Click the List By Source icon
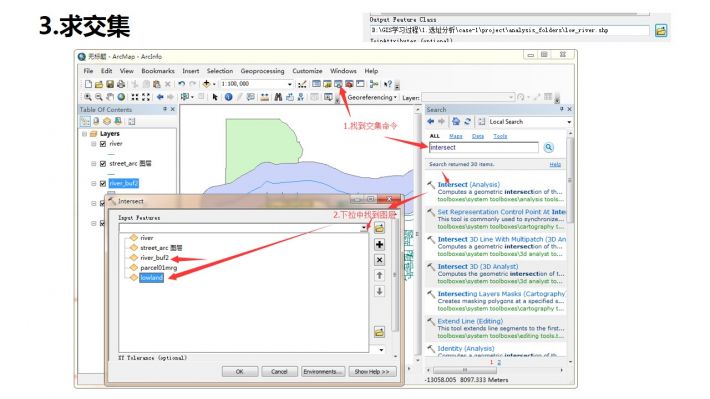The image size is (710, 399). point(96,121)
